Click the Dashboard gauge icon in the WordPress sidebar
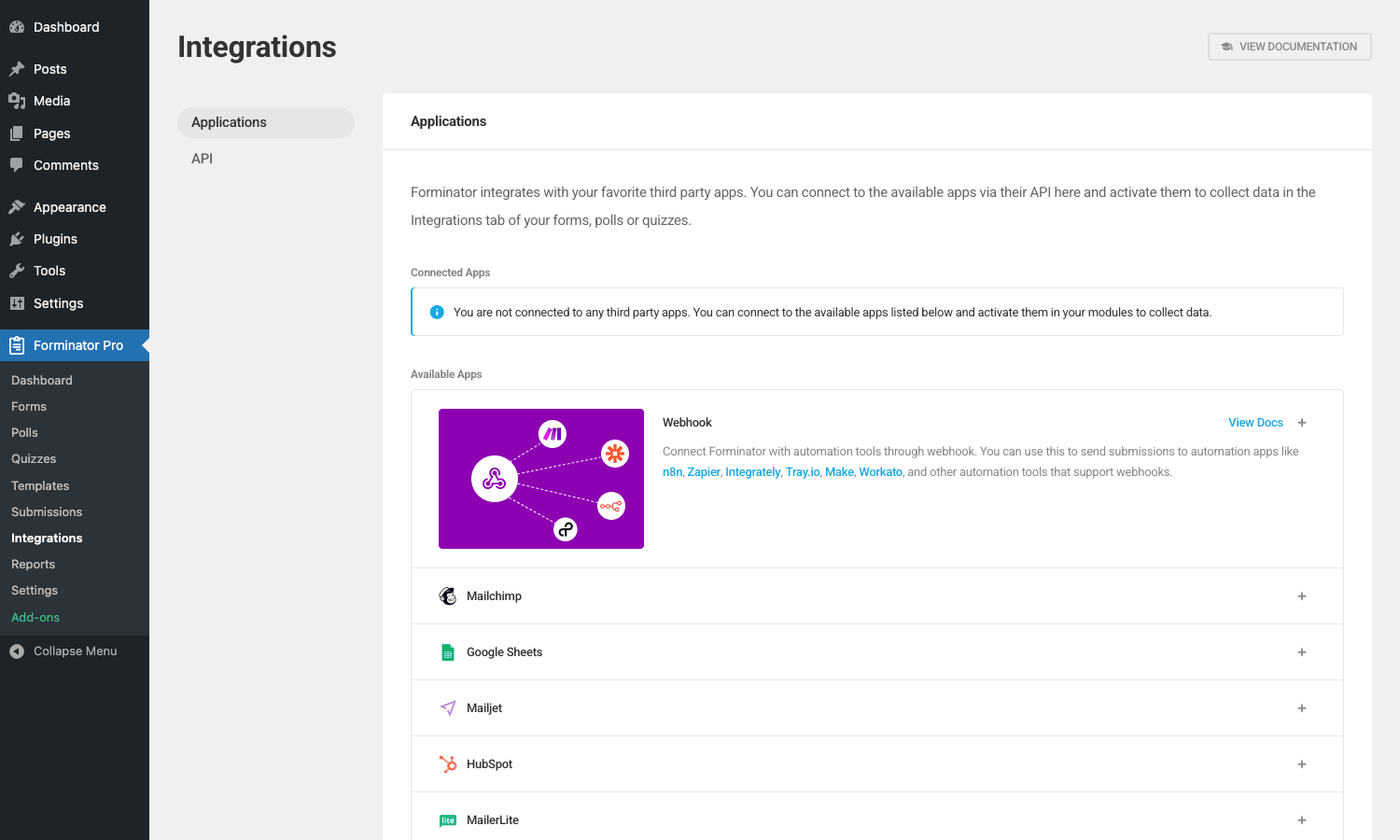 pos(17,27)
